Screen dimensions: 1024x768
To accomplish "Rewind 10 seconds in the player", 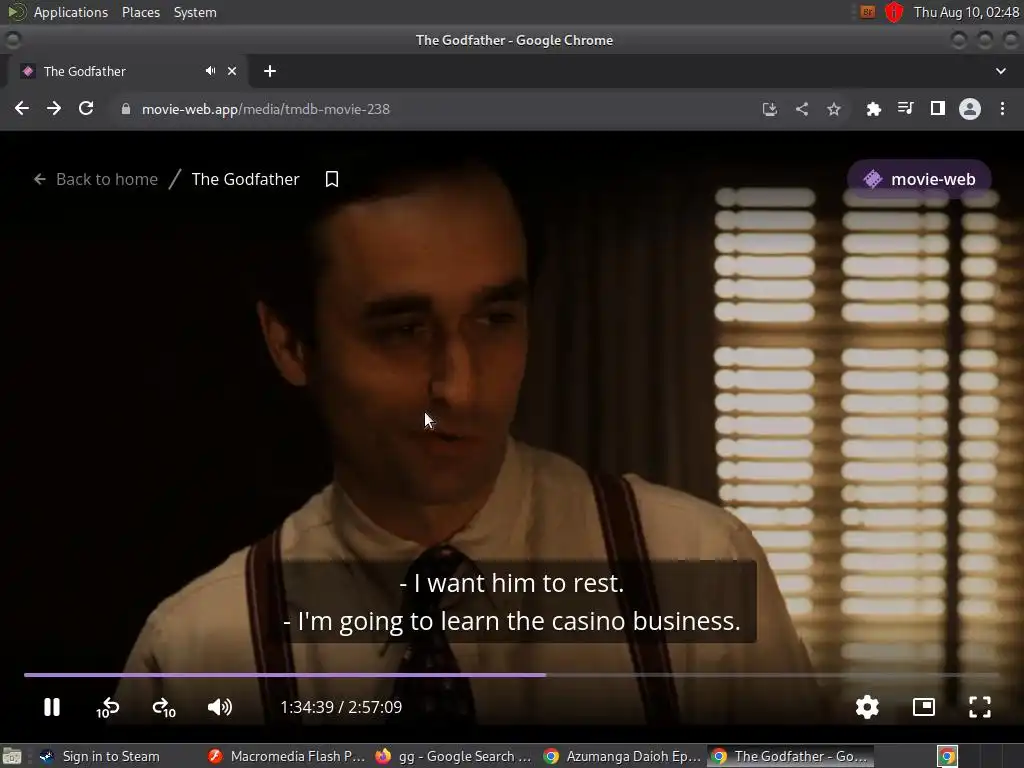I will [108, 707].
